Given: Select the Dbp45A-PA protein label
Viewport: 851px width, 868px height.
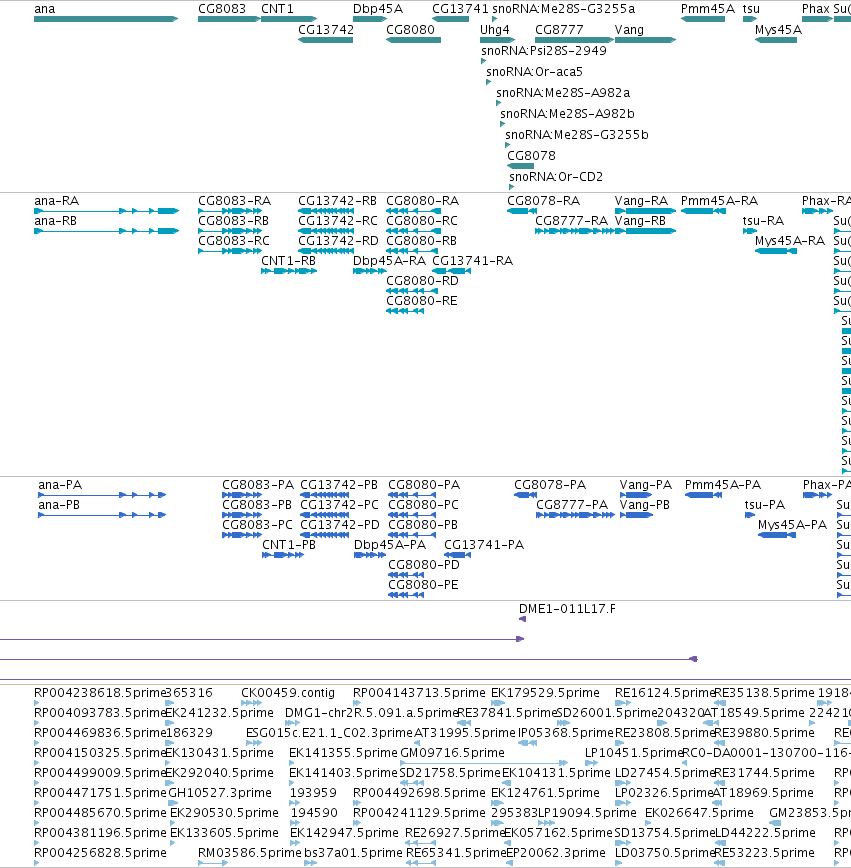Looking at the screenshot, I should (x=390, y=545).
